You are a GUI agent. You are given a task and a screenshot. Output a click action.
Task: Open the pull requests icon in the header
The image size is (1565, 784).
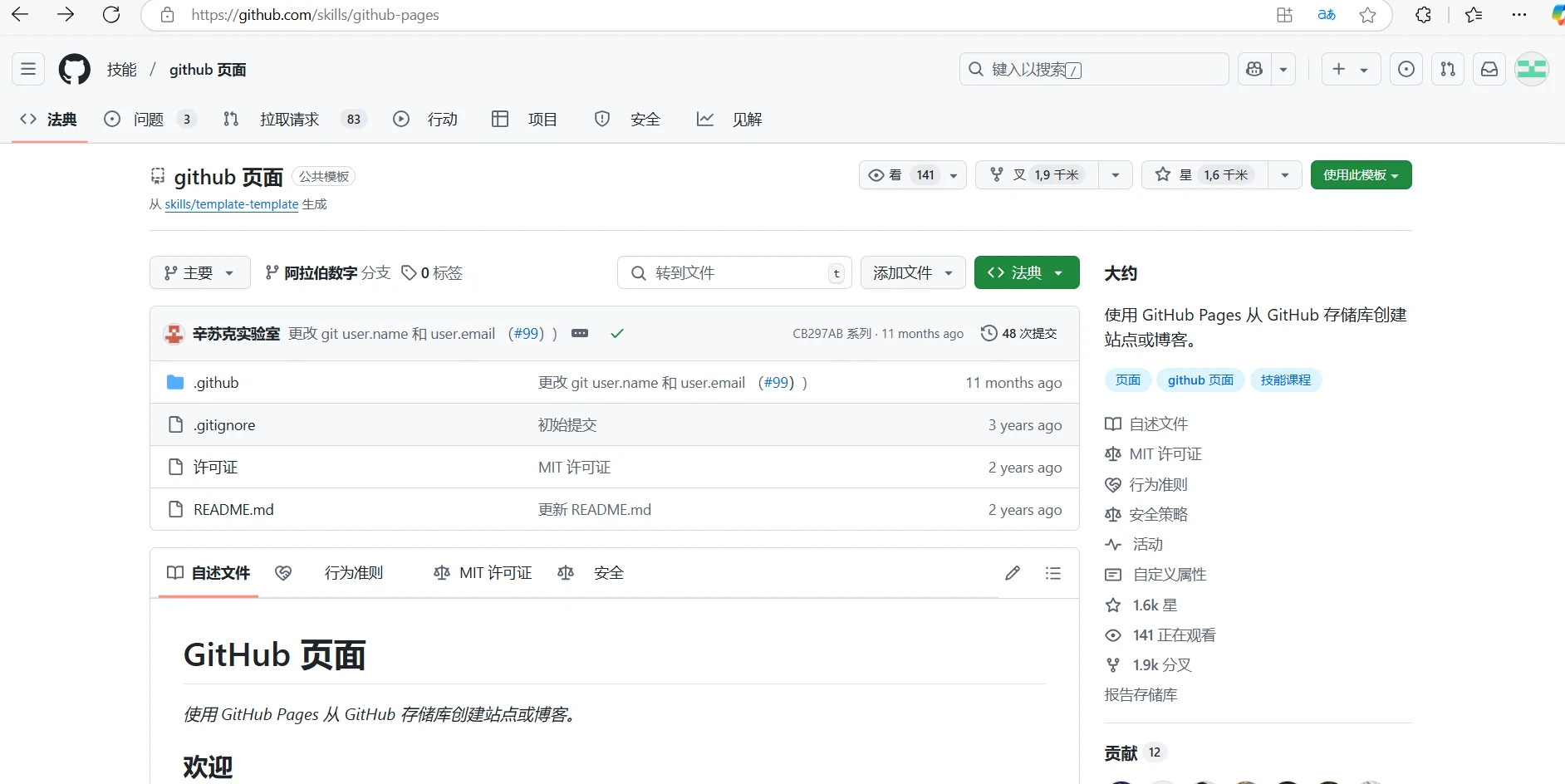tap(1447, 69)
